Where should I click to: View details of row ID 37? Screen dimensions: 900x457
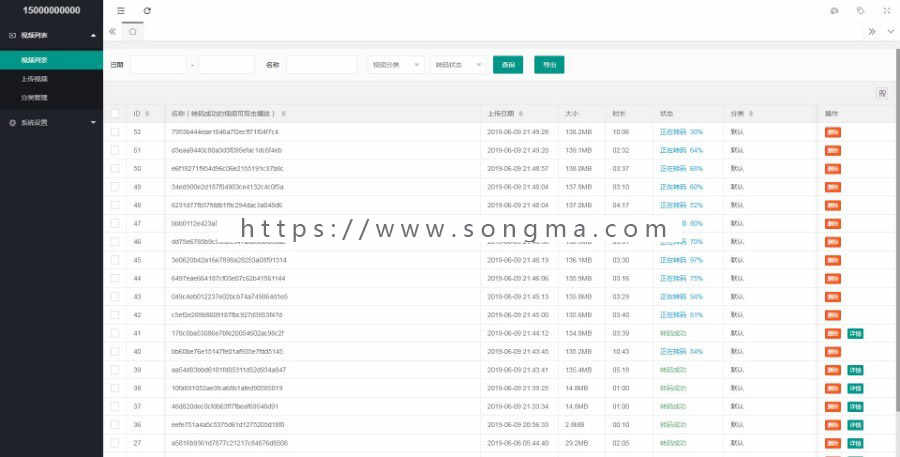[x=855, y=407]
